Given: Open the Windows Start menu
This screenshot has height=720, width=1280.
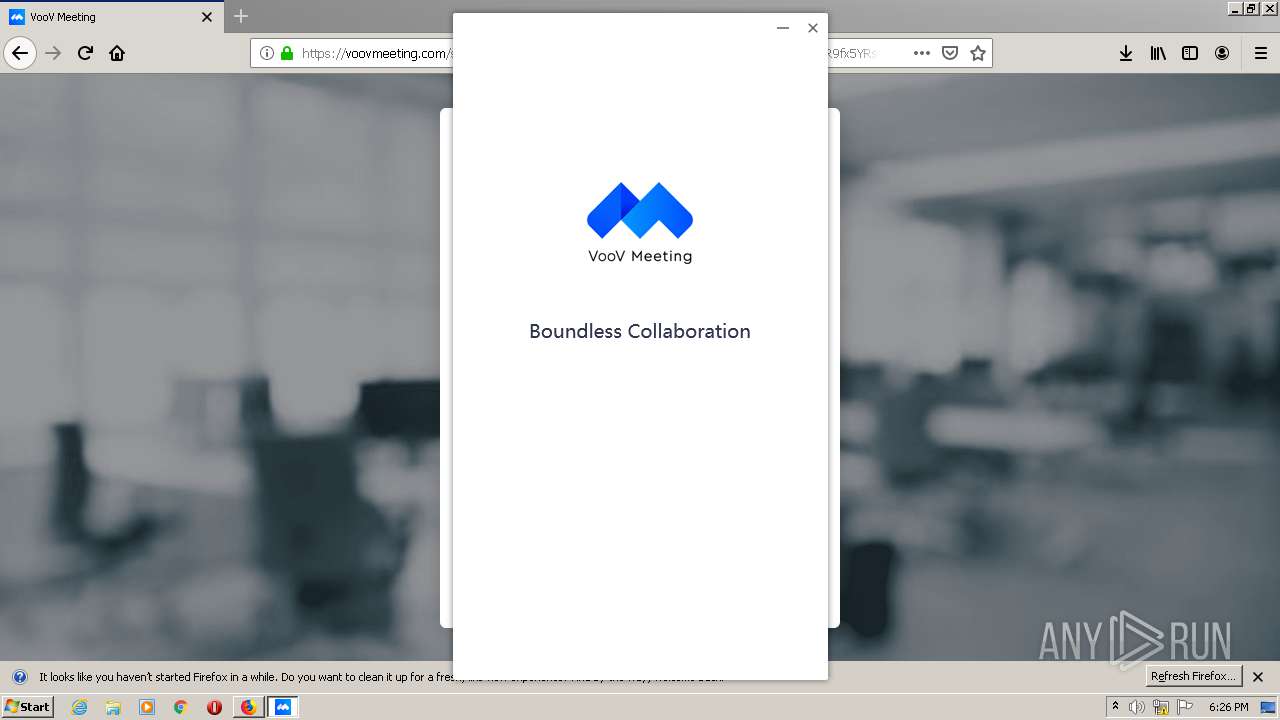Looking at the screenshot, I should (28, 706).
